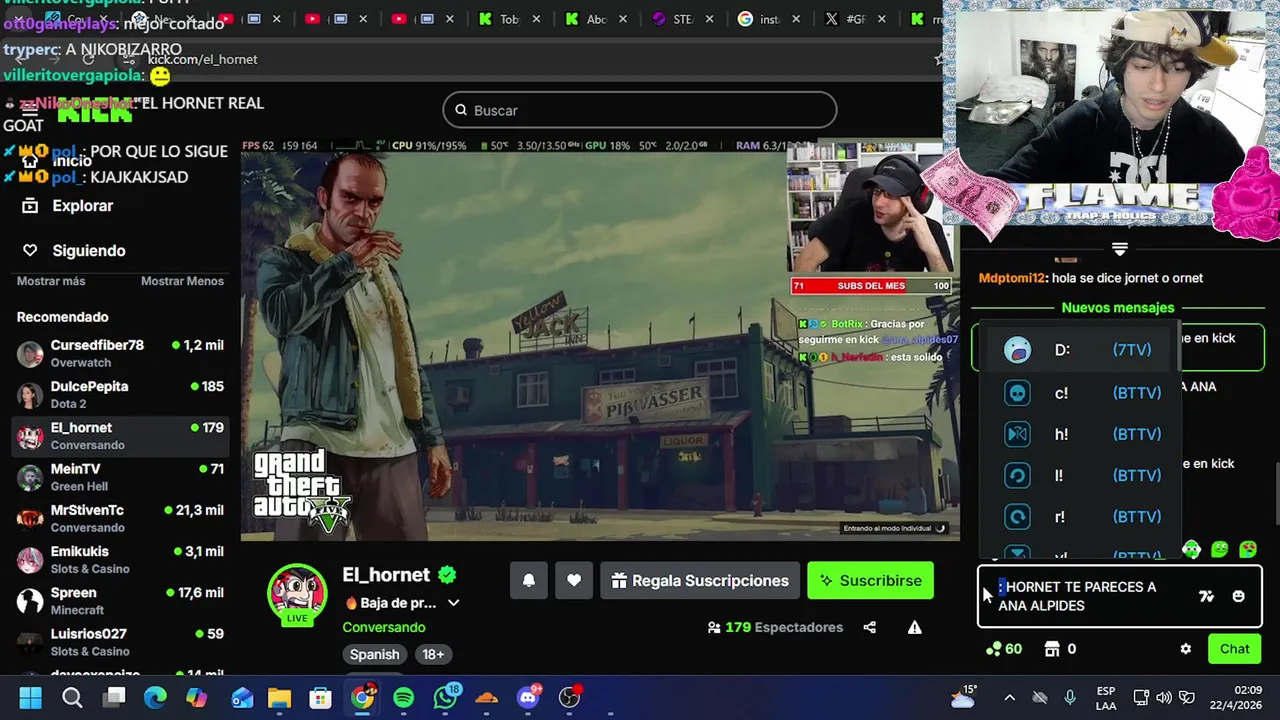Open Emikukis recommended channel
The image size is (1280, 720).
[x=120, y=559]
